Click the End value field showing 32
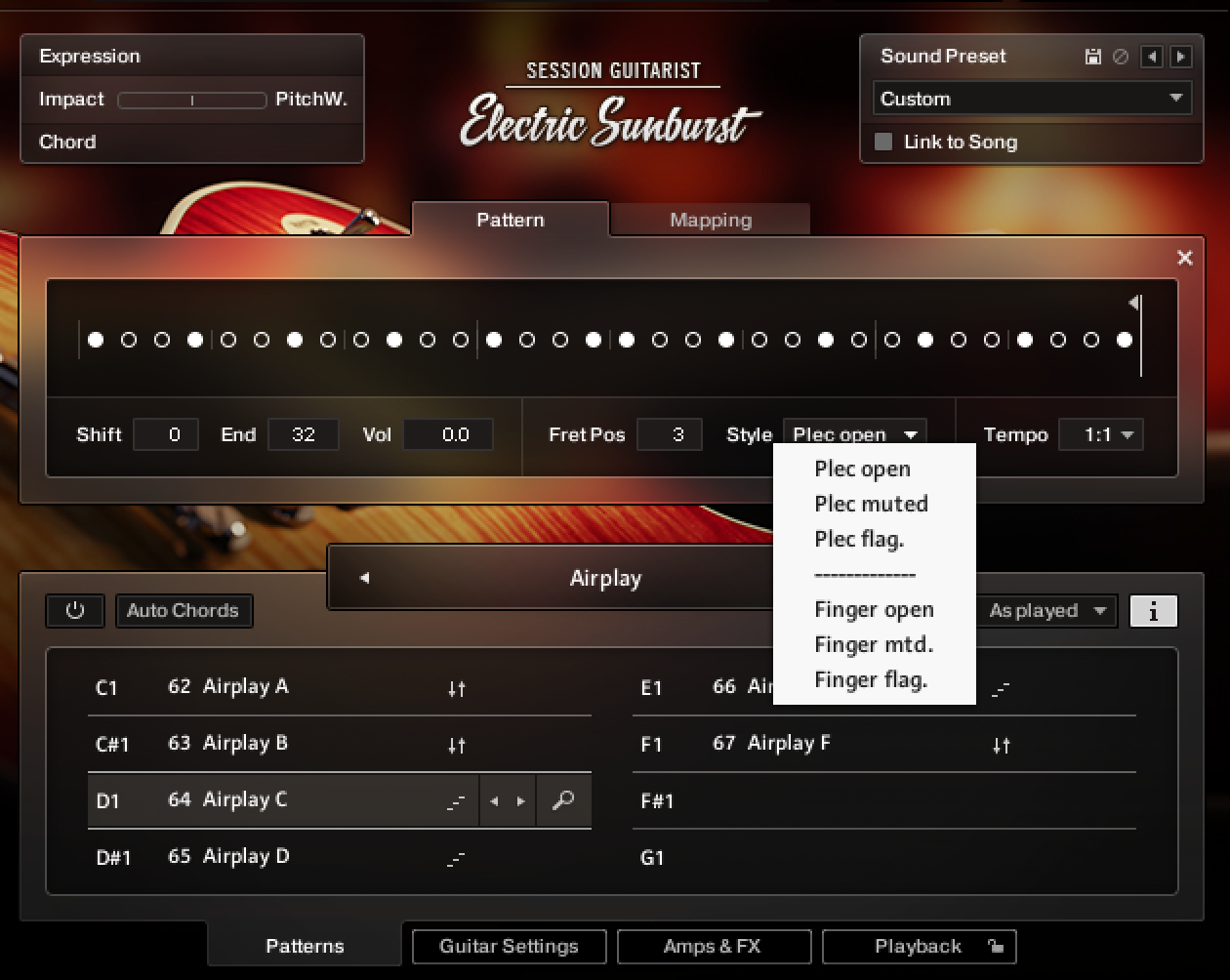 coord(304,434)
